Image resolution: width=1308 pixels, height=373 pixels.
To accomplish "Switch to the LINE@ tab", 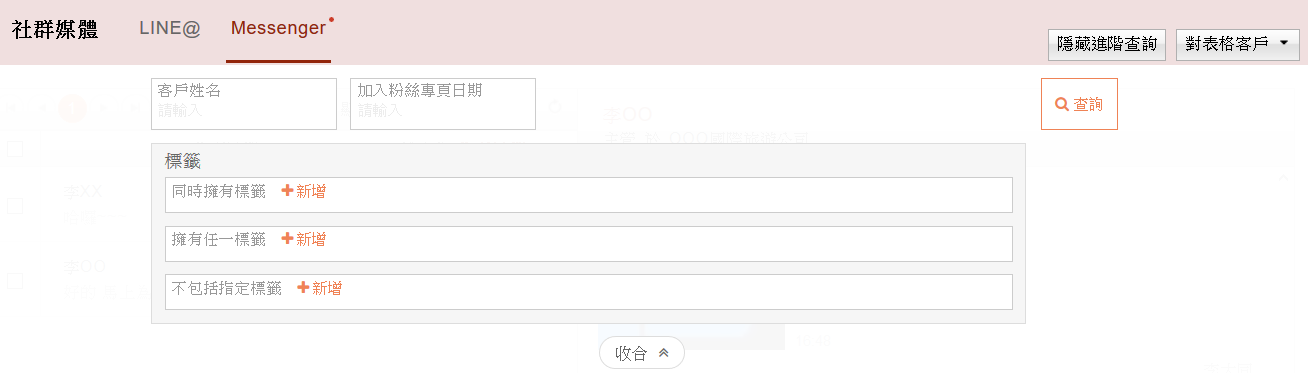I will point(170,29).
